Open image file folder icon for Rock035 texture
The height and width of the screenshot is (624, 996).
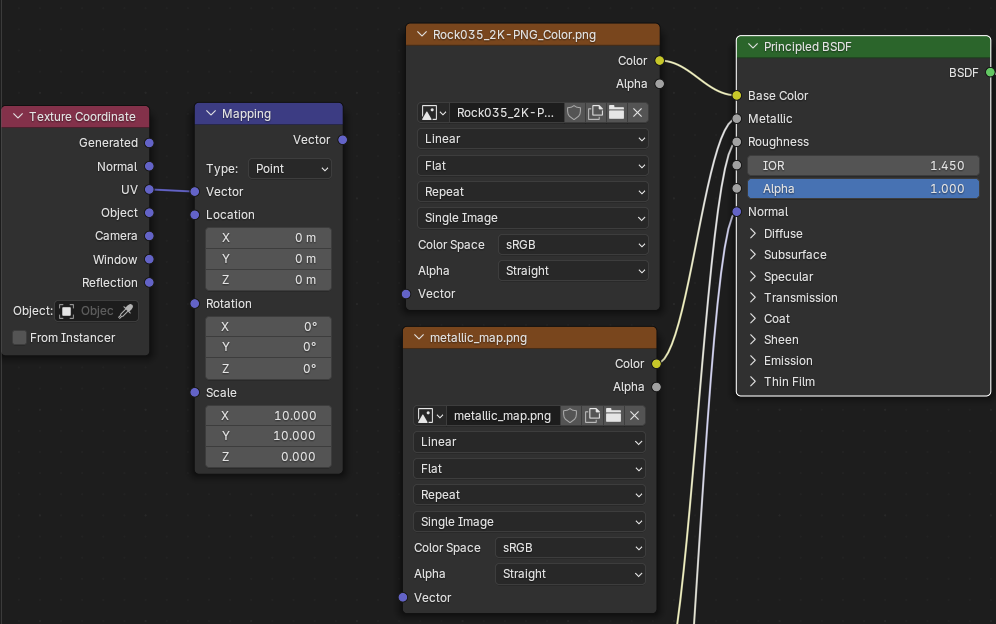tap(616, 113)
